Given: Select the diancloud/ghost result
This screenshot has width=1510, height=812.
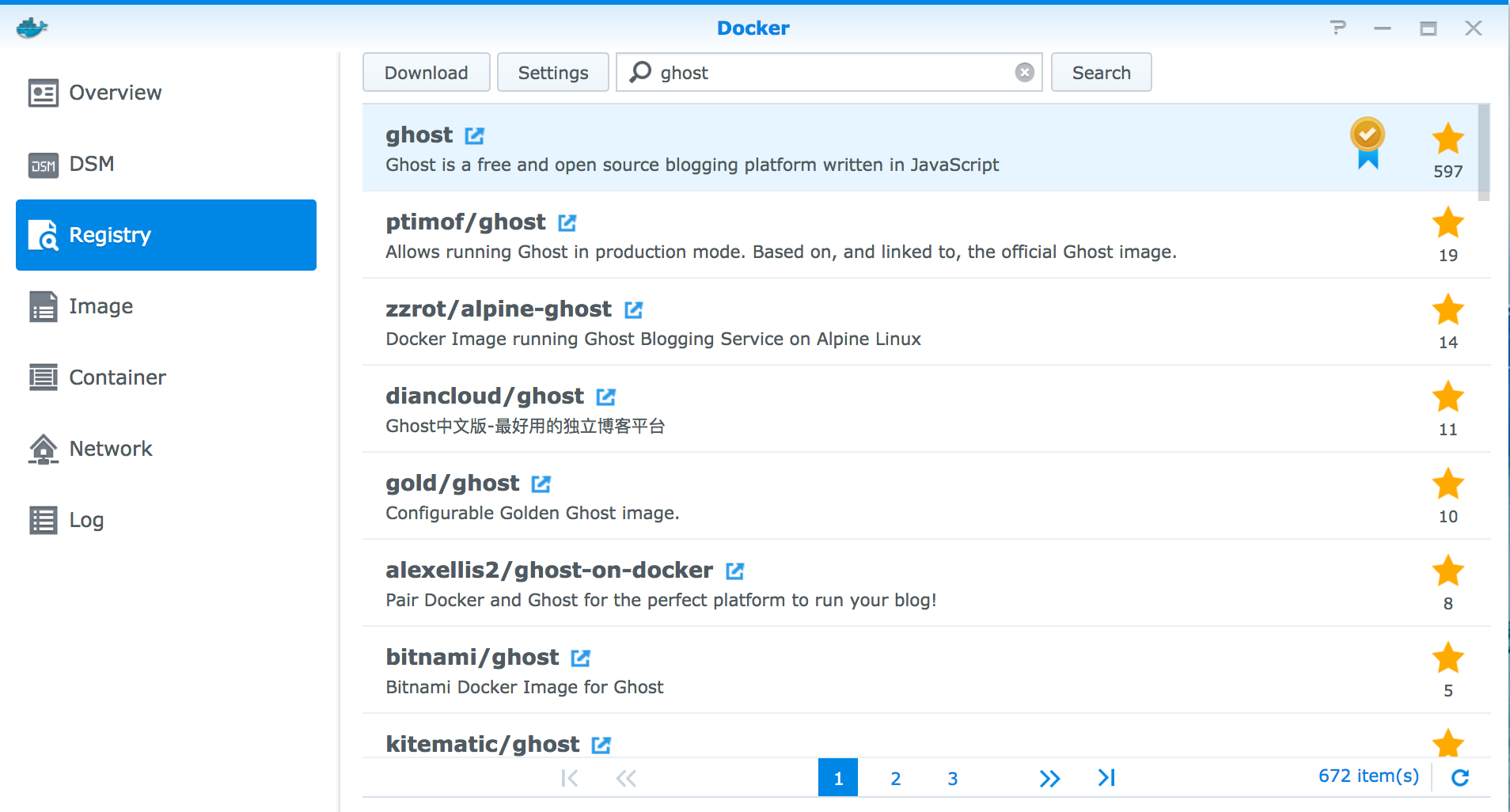Looking at the screenshot, I should 926,409.
